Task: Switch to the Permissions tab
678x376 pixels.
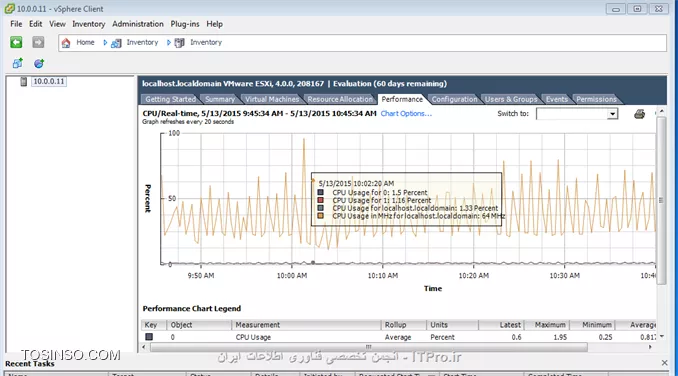Action: [596, 99]
